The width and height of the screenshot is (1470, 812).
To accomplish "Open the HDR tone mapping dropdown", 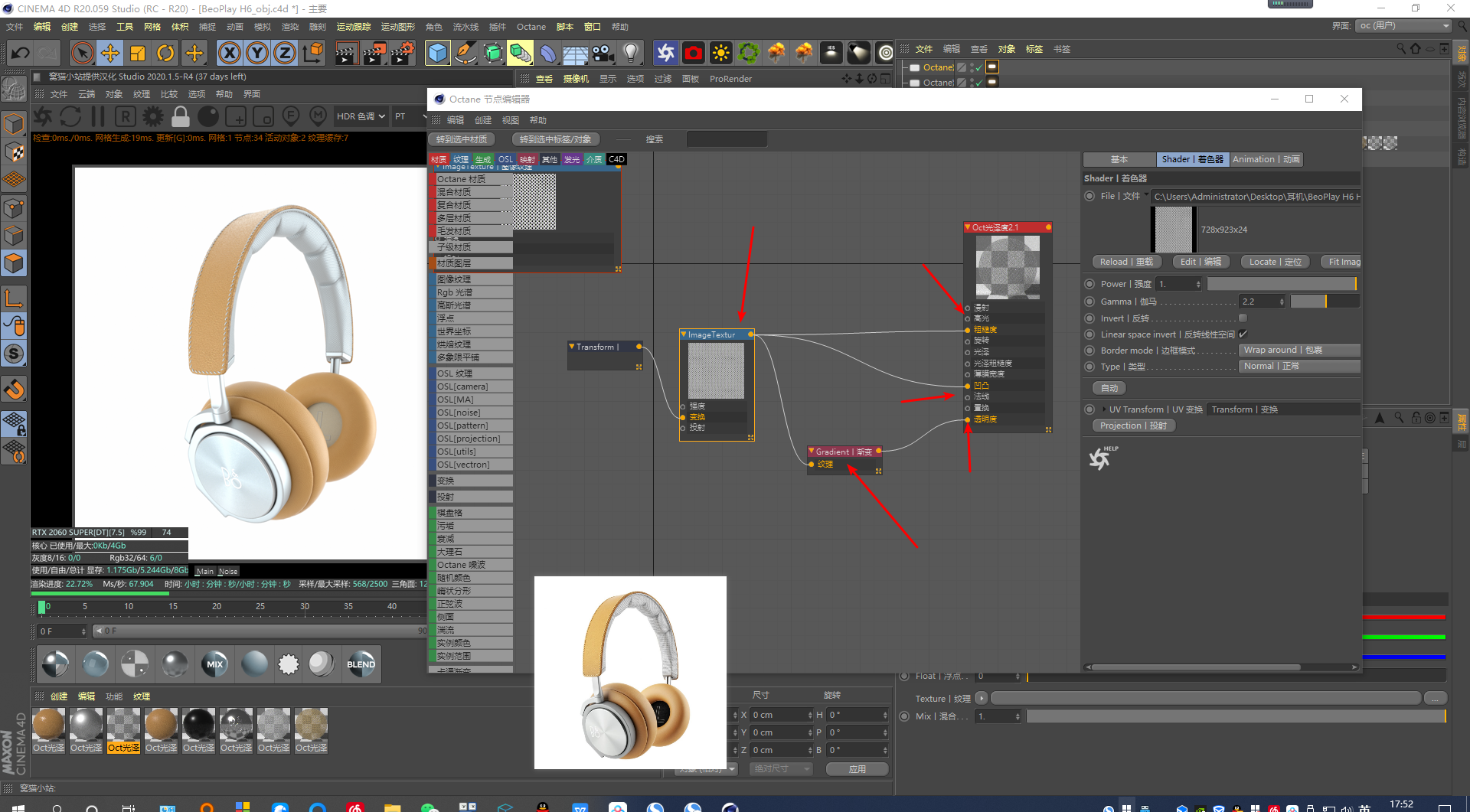I will click(361, 116).
